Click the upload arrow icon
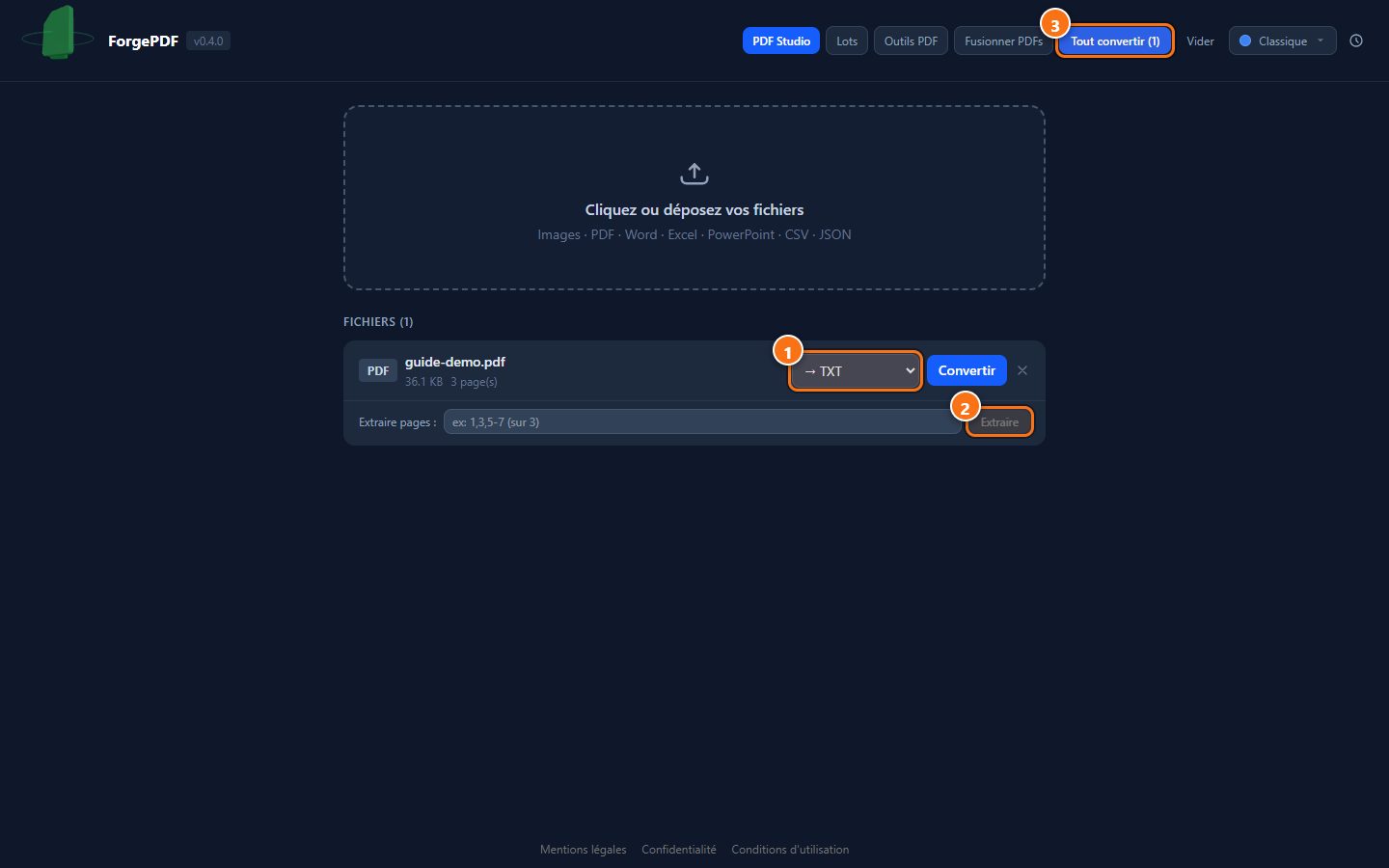The image size is (1389, 868). click(x=694, y=174)
